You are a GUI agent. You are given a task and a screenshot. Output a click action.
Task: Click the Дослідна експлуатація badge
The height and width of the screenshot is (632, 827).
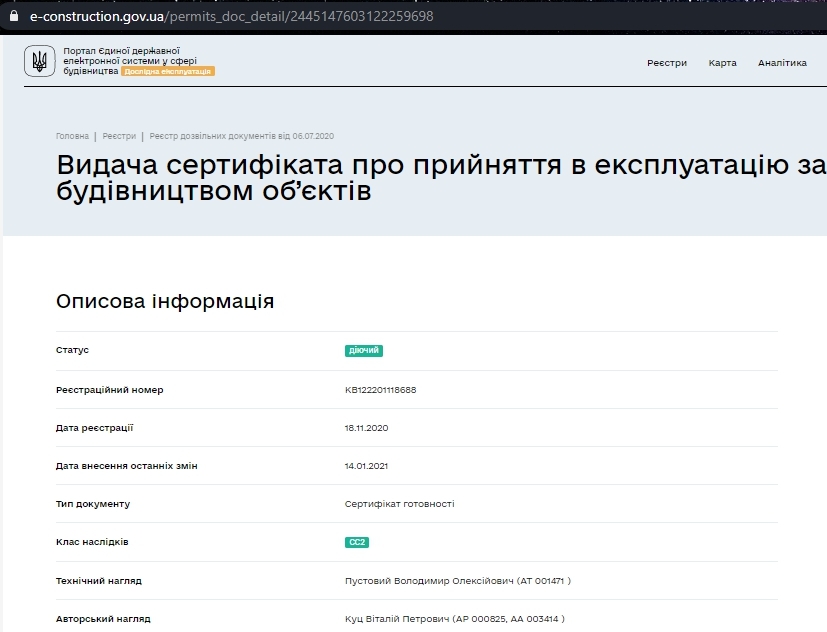click(x=168, y=71)
